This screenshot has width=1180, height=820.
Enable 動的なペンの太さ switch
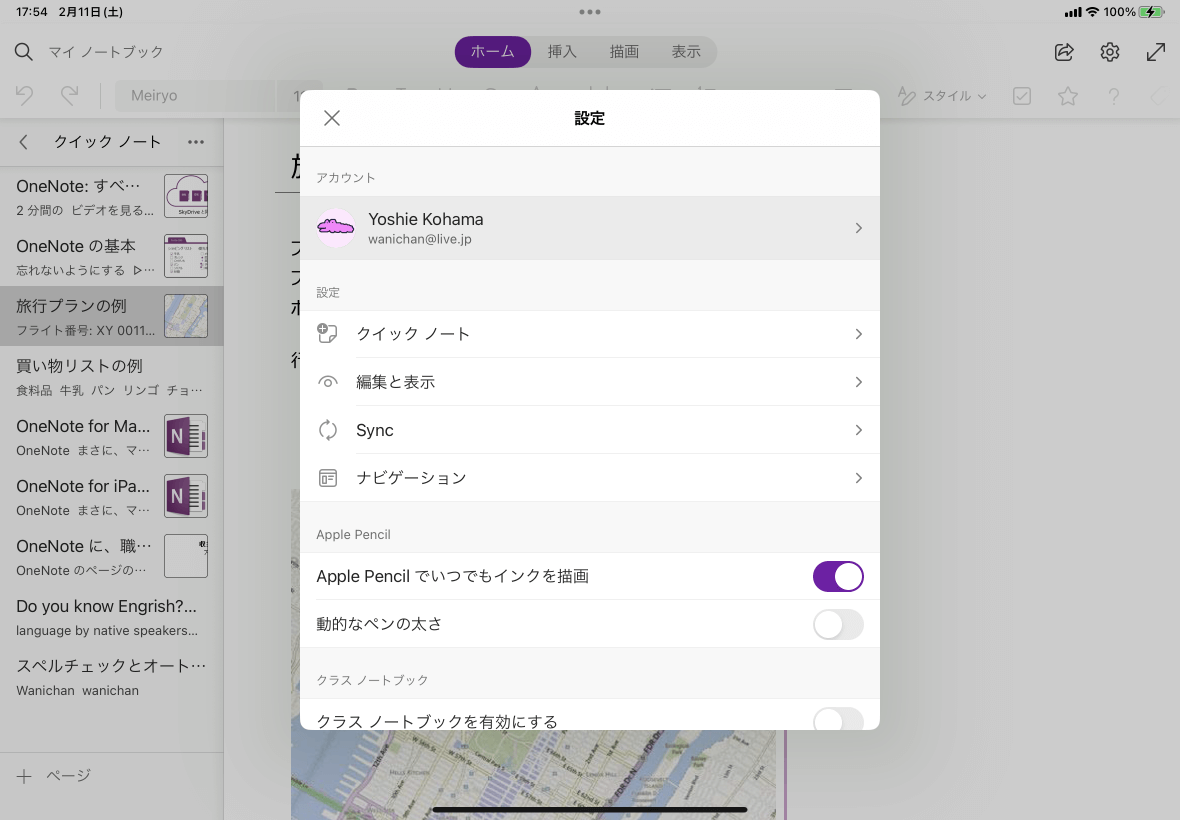point(838,624)
